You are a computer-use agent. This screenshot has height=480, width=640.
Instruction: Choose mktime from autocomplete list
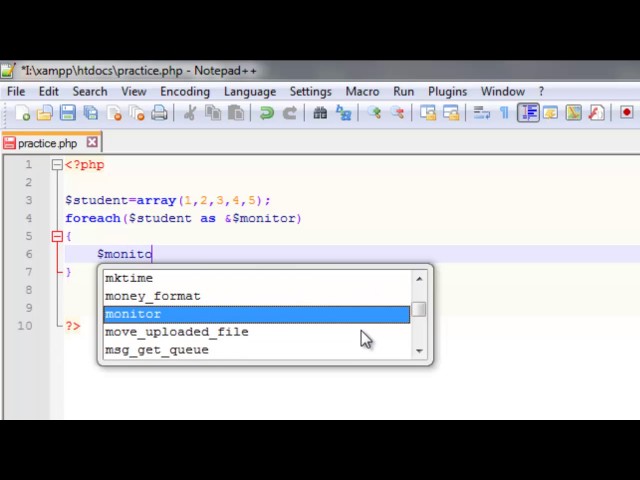click(x=257, y=278)
